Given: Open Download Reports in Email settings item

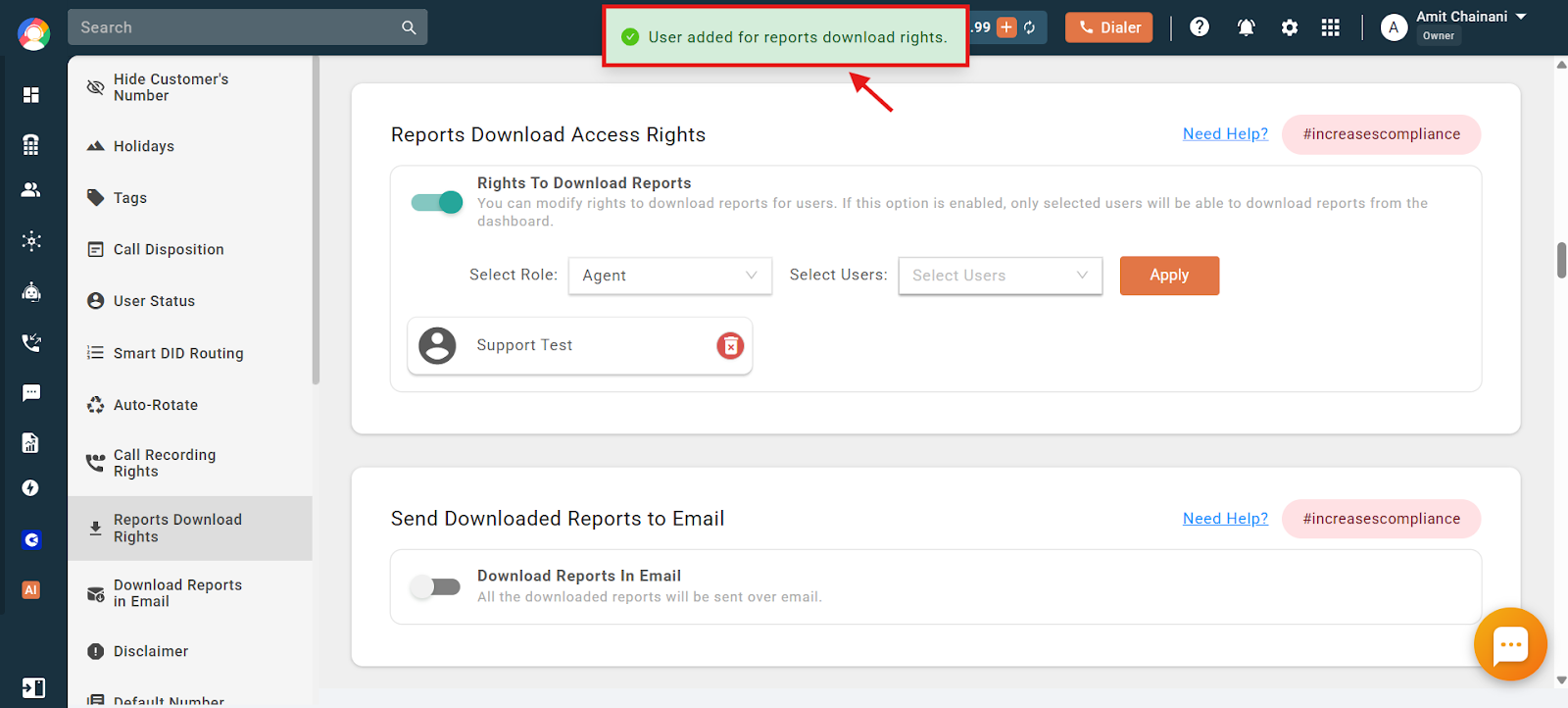Looking at the screenshot, I should (x=190, y=593).
